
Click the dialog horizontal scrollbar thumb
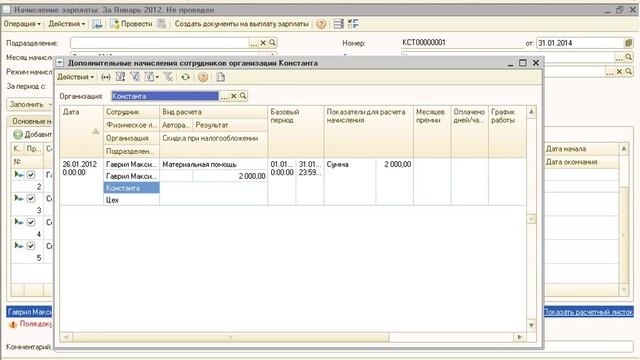click(231, 337)
